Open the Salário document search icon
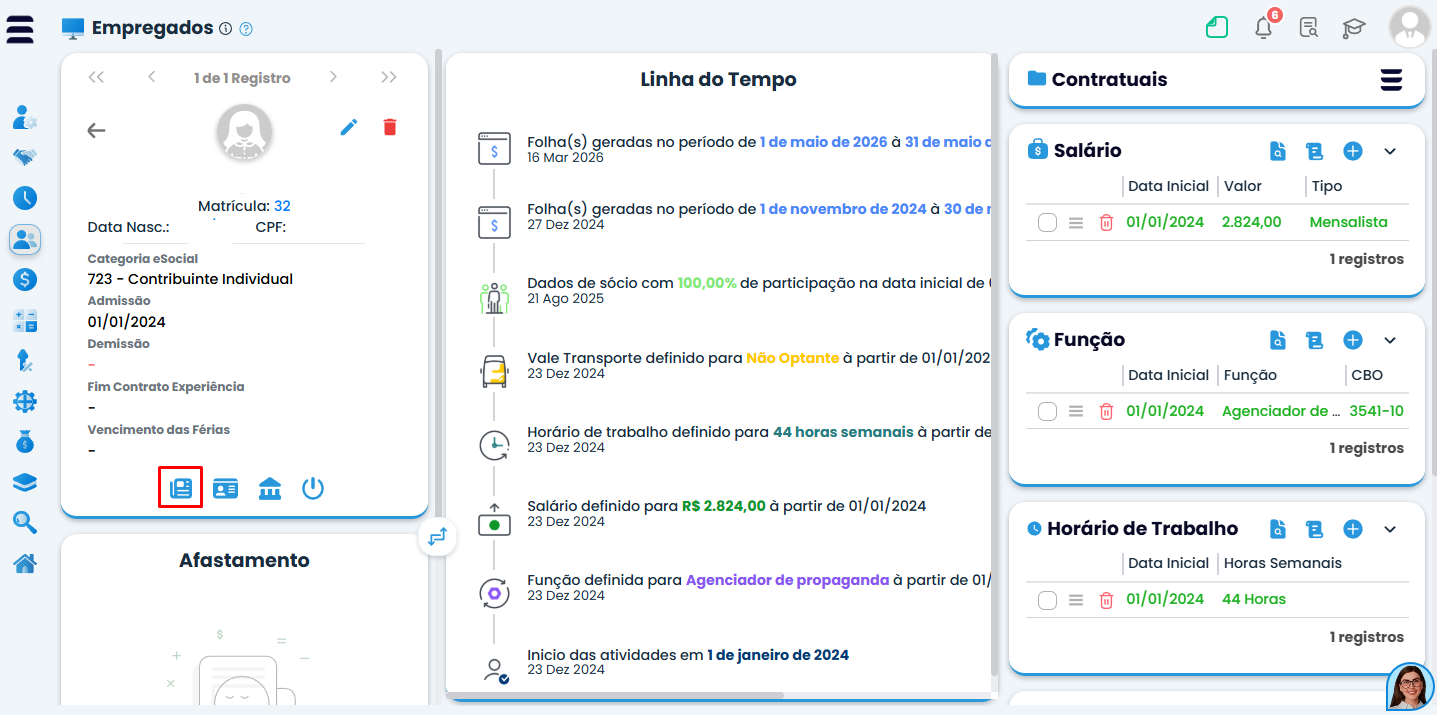 click(1277, 151)
